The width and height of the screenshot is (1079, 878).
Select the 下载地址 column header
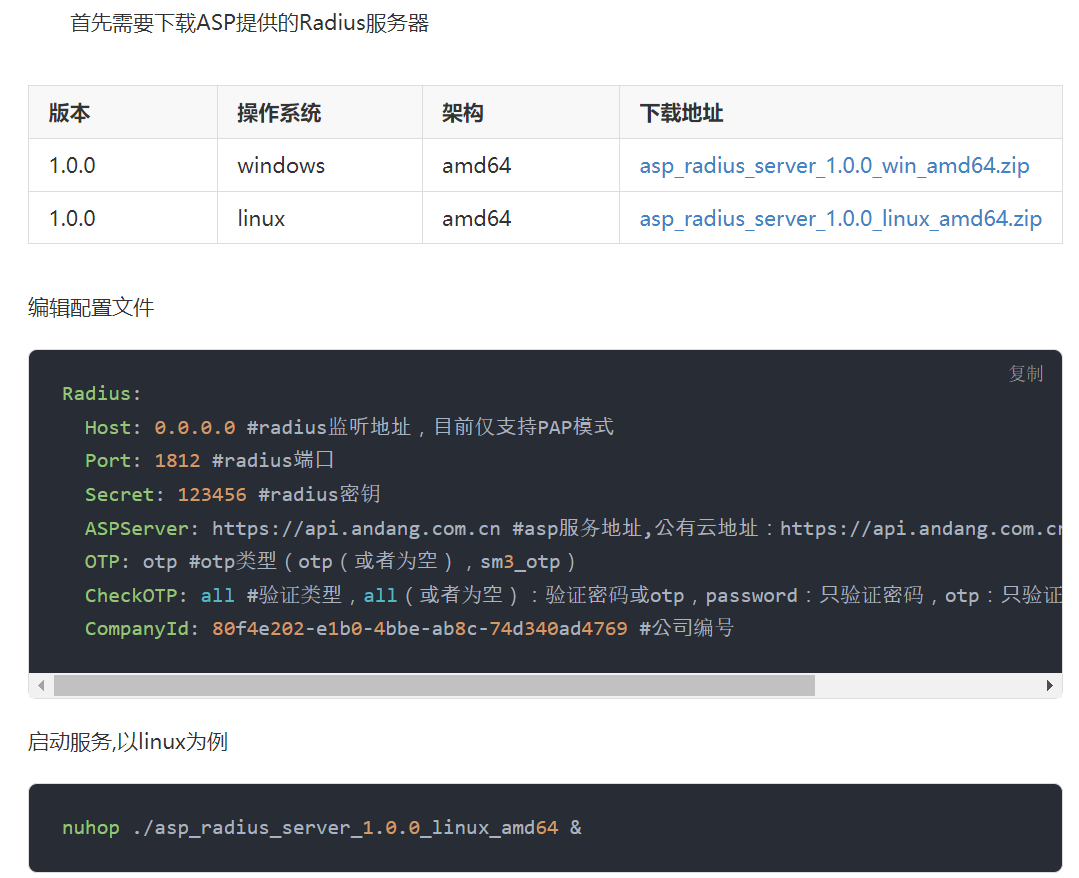click(681, 113)
